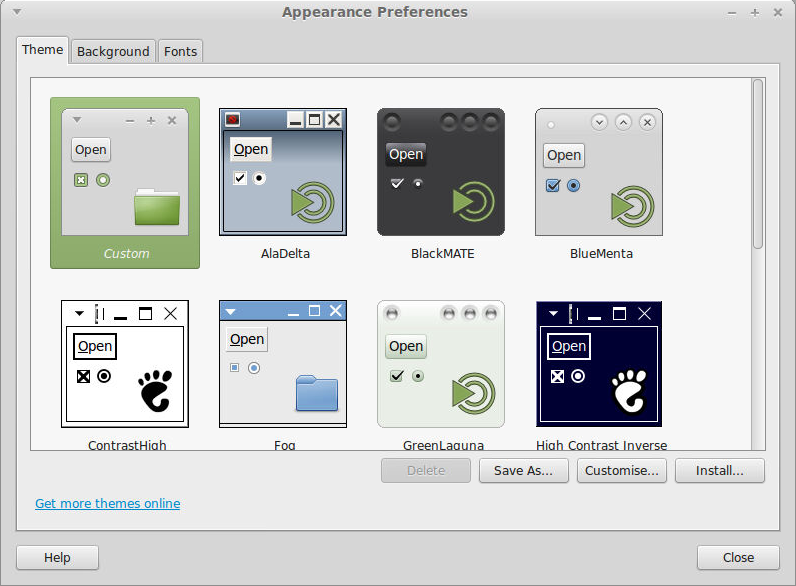Image resolution: width=796 pixels, height=586 pixels.
Task: Switch to the Background tab
Action: tap(113, 51)
